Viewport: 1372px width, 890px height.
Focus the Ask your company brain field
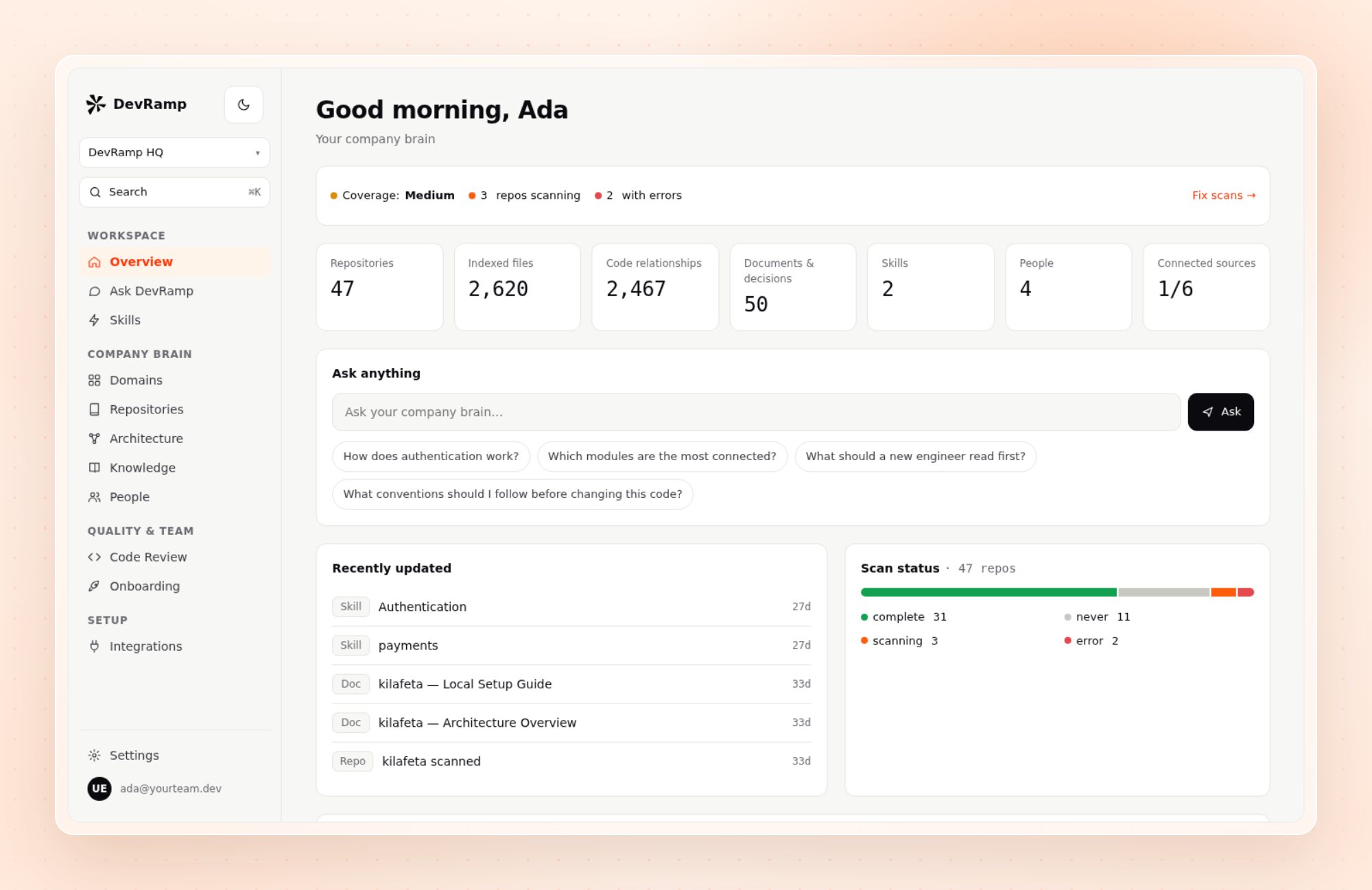(x=756, y=412)
